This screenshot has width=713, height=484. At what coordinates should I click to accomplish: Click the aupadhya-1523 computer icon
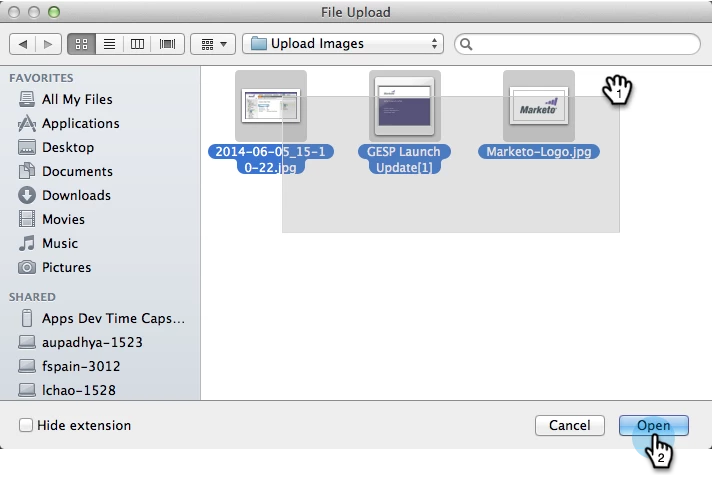click(27, 342)
